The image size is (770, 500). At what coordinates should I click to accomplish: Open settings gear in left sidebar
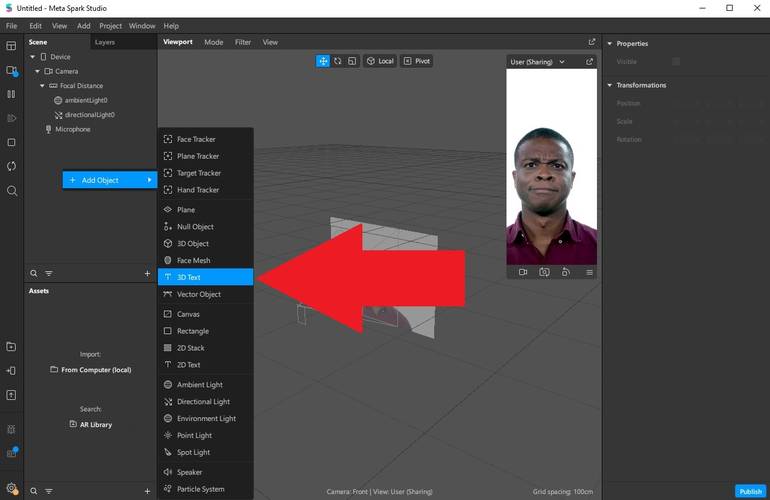[11, 488]
